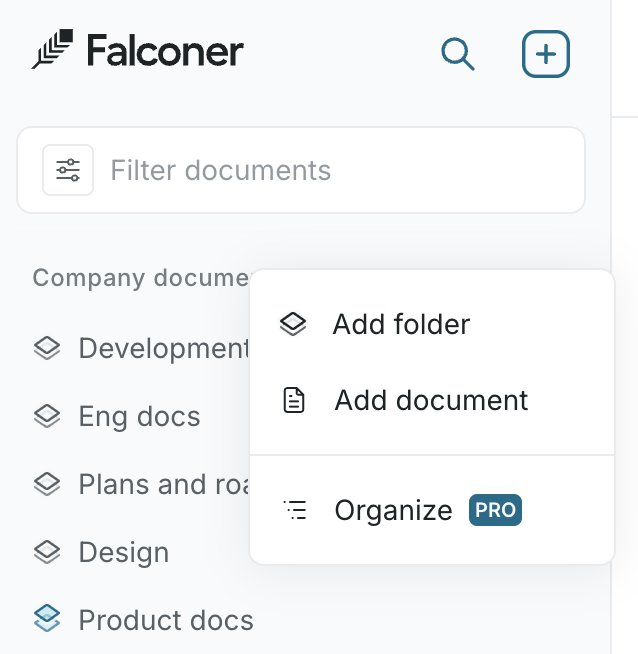Open the Product docs folder
Image resolution: width=638 pixels, height=654 pixels.
[165, 620]
